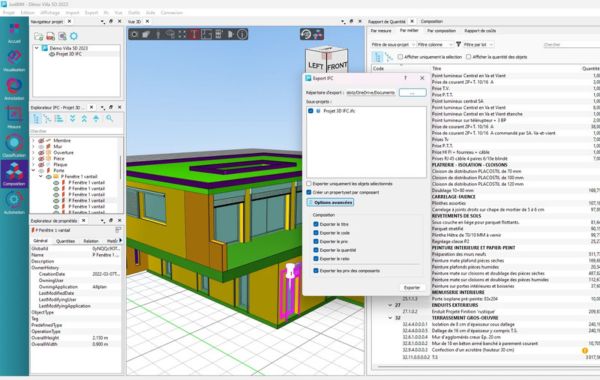Click search magnifier in Explorateur IFC toolbar
The height and width of the screenshot is (380, 600).
pos(109,119)
